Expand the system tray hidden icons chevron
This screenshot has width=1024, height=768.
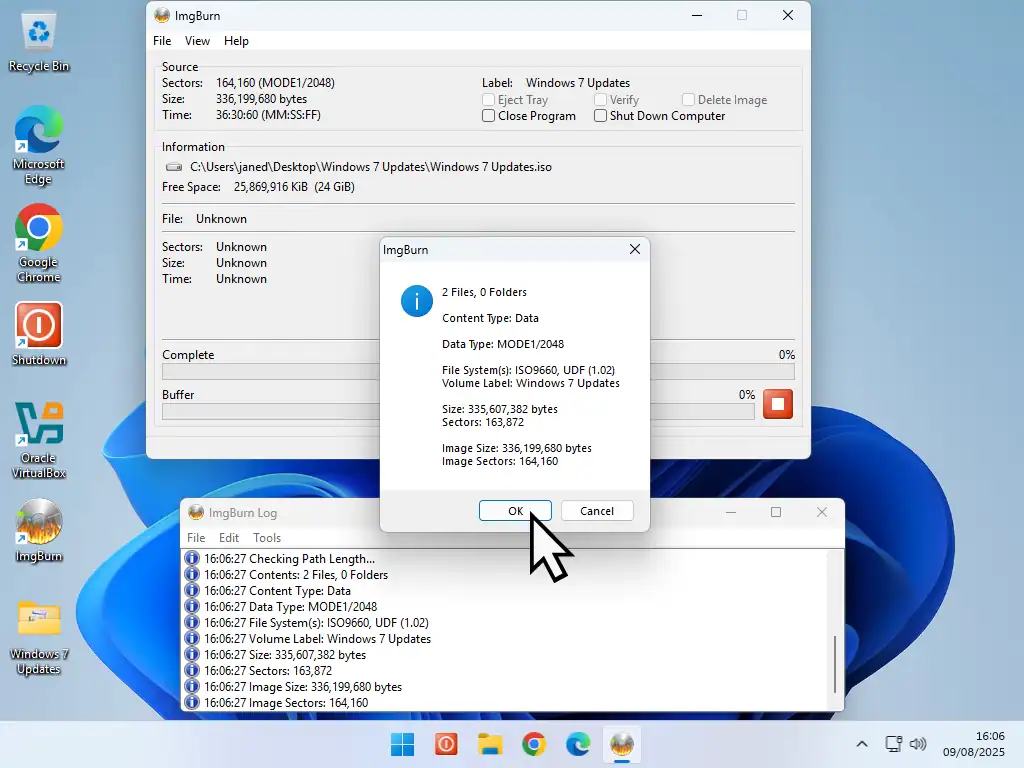861,744
